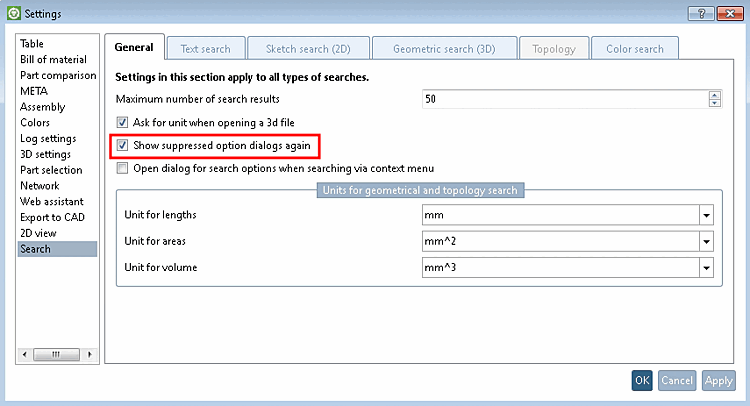Select Export to CAD in settings list
This screenshot has width=750, height=406.
[x=52, y=217]
